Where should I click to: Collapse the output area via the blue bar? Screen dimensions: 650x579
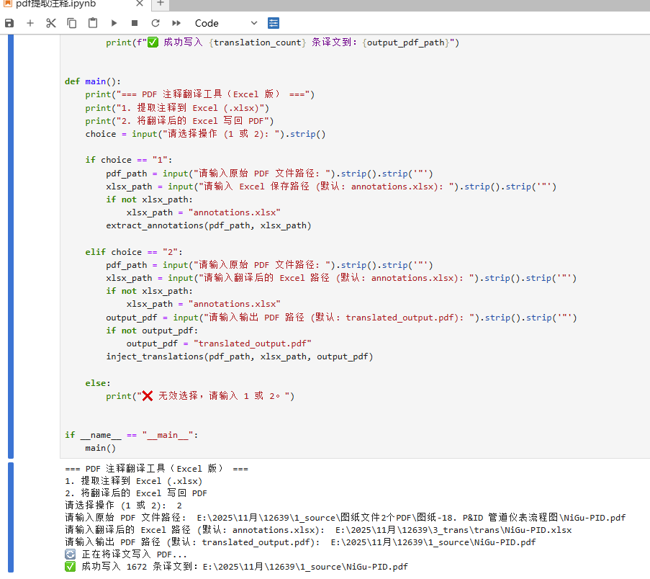click(x=11, y=517)
